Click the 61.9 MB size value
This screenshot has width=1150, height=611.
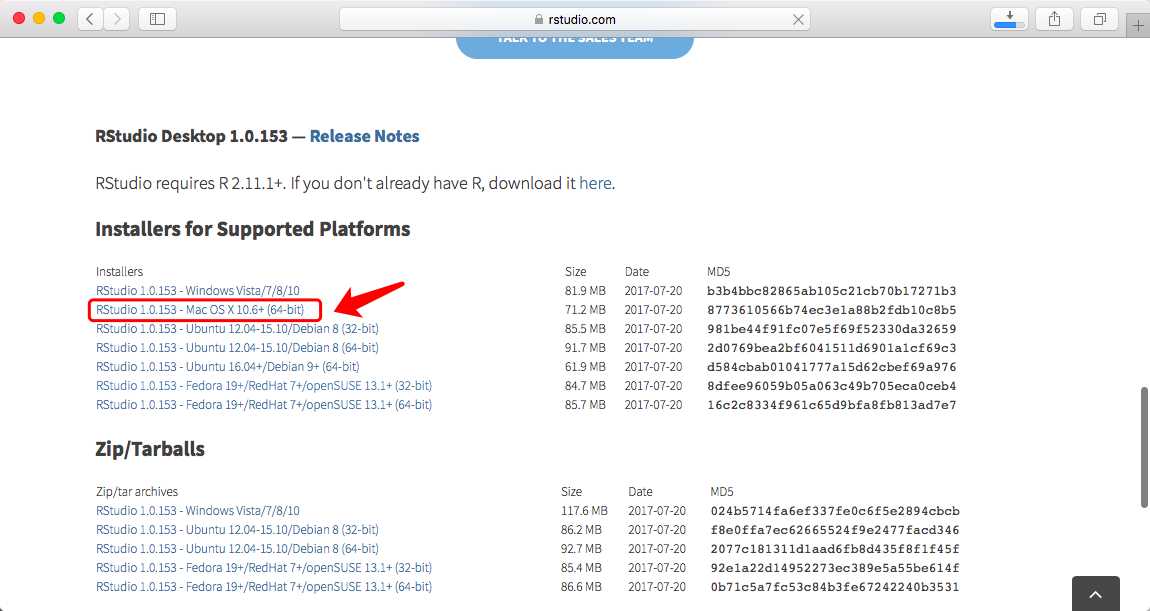[x=585, y=367]
